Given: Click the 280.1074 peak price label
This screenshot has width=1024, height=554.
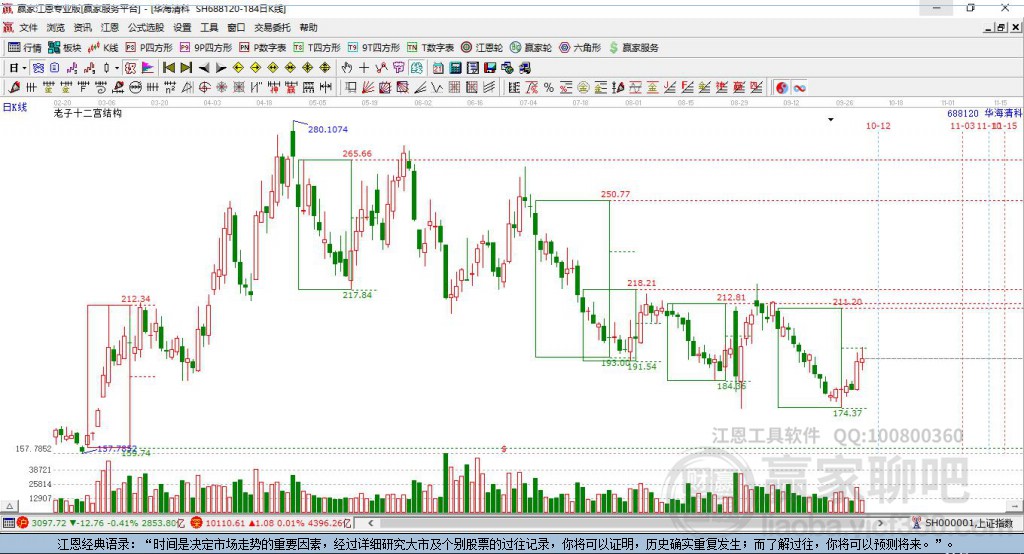Looking at the screenshot, I should point(328,129).
